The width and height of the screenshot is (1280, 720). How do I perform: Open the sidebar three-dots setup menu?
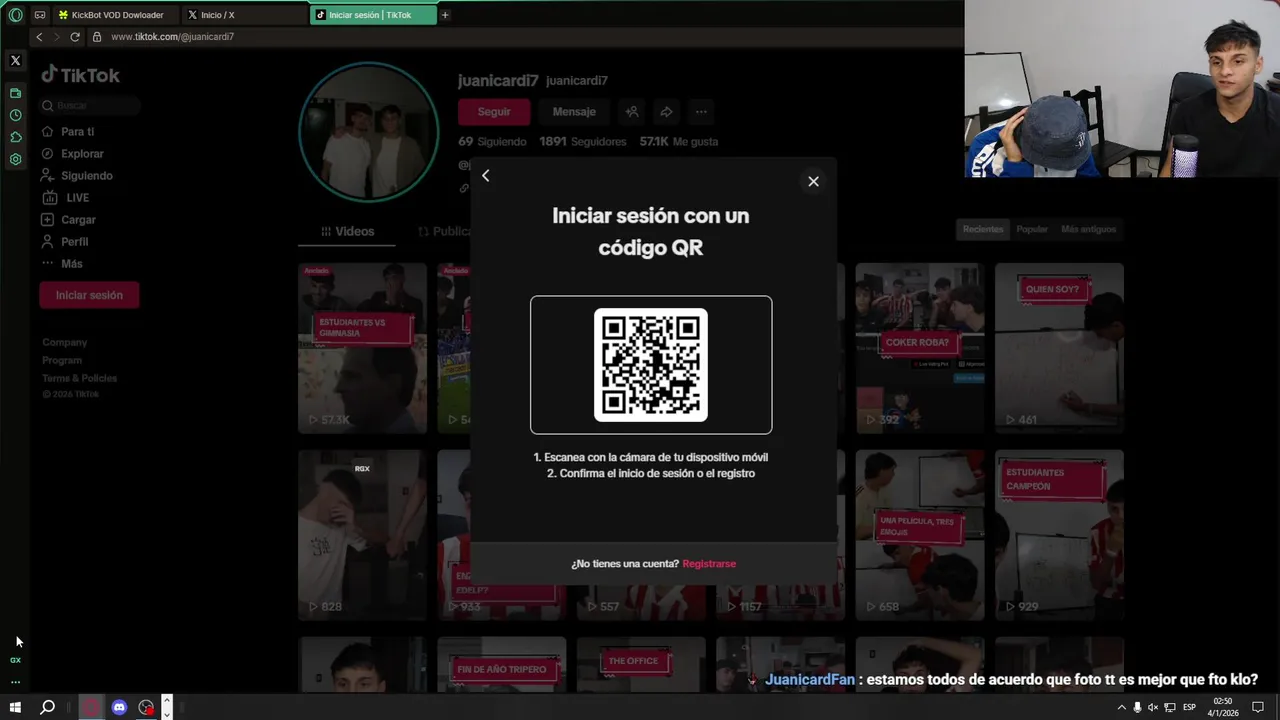pyautogui.click(x=15, y=681)
